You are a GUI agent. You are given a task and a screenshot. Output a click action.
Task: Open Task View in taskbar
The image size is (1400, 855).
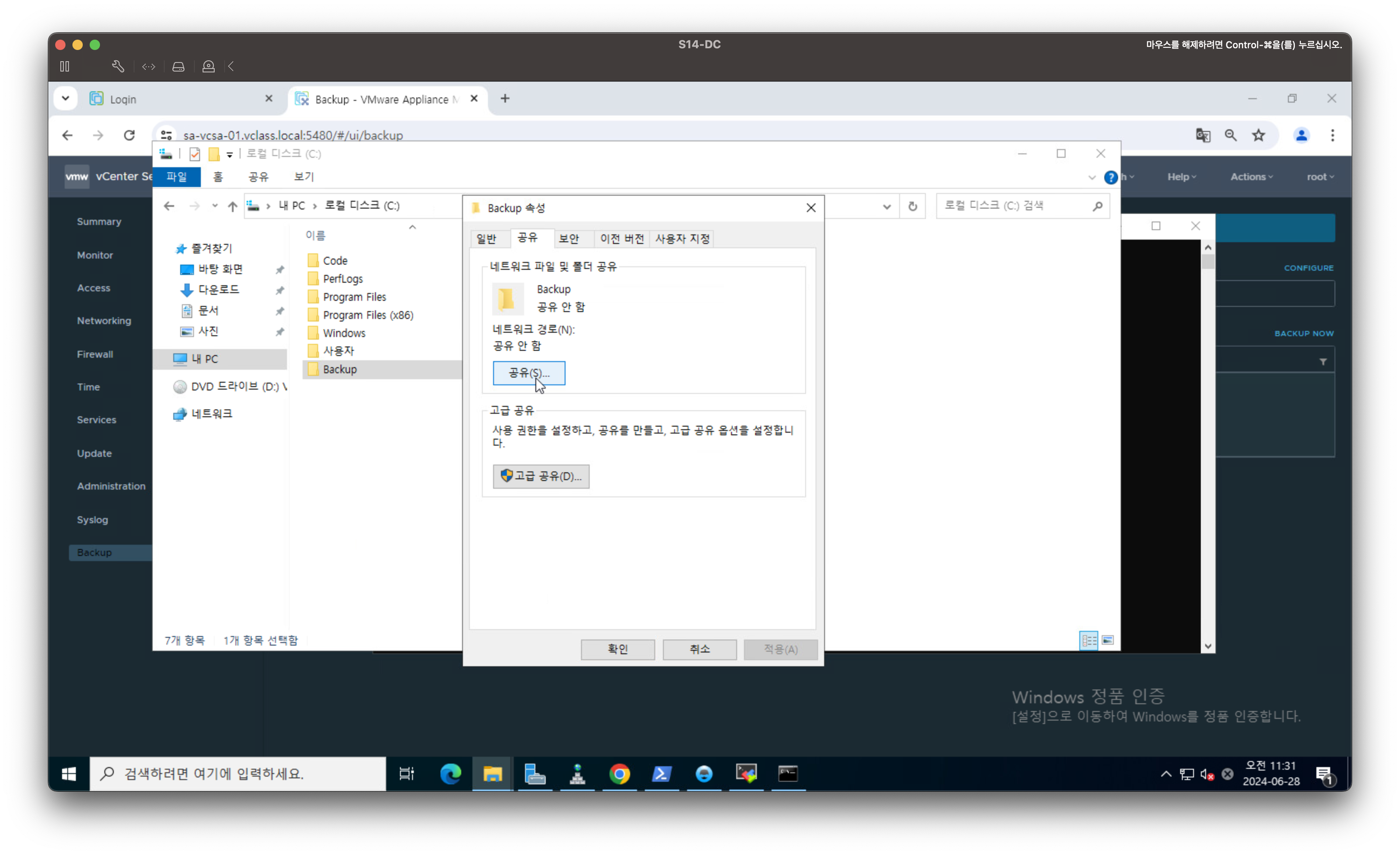point(406,774)
